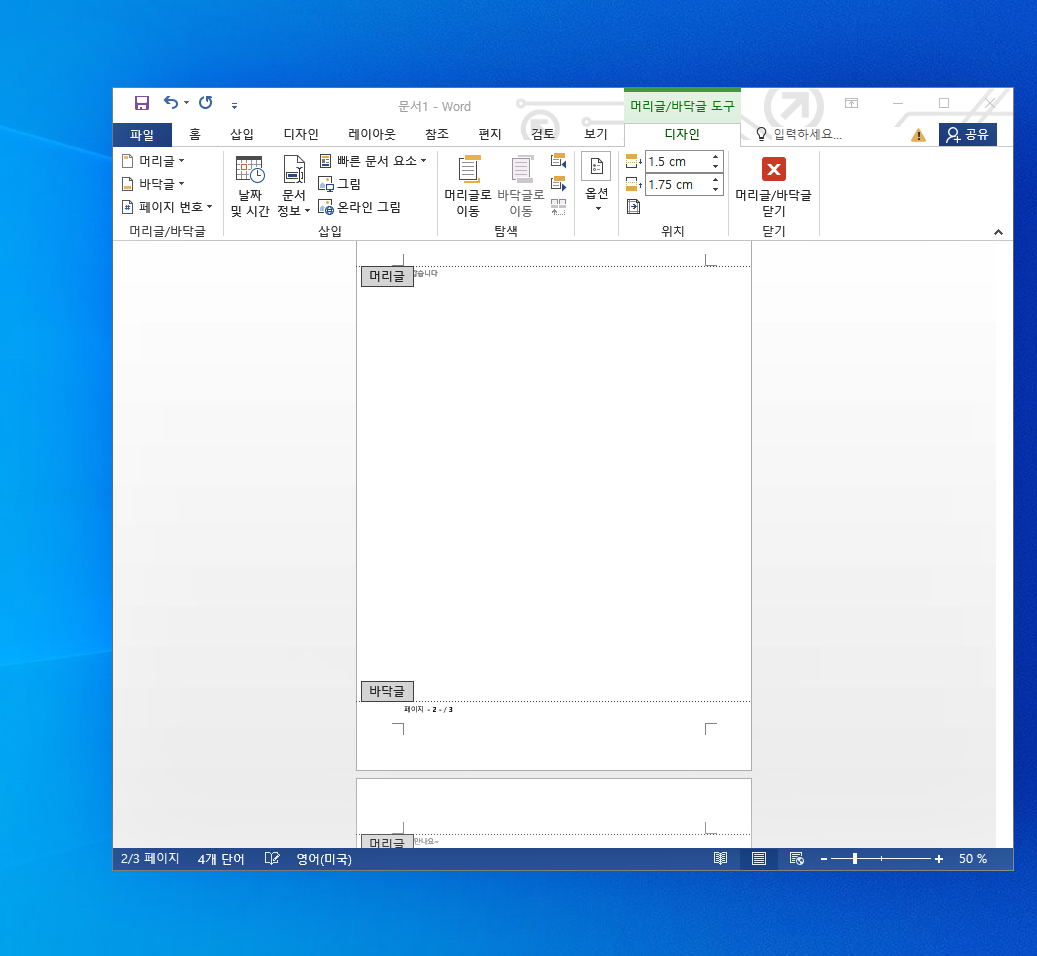This screenshot has width=1037, height=956.
Task: Decrease footer bottom distance 1.75 cm
Action: click(716, 189)
